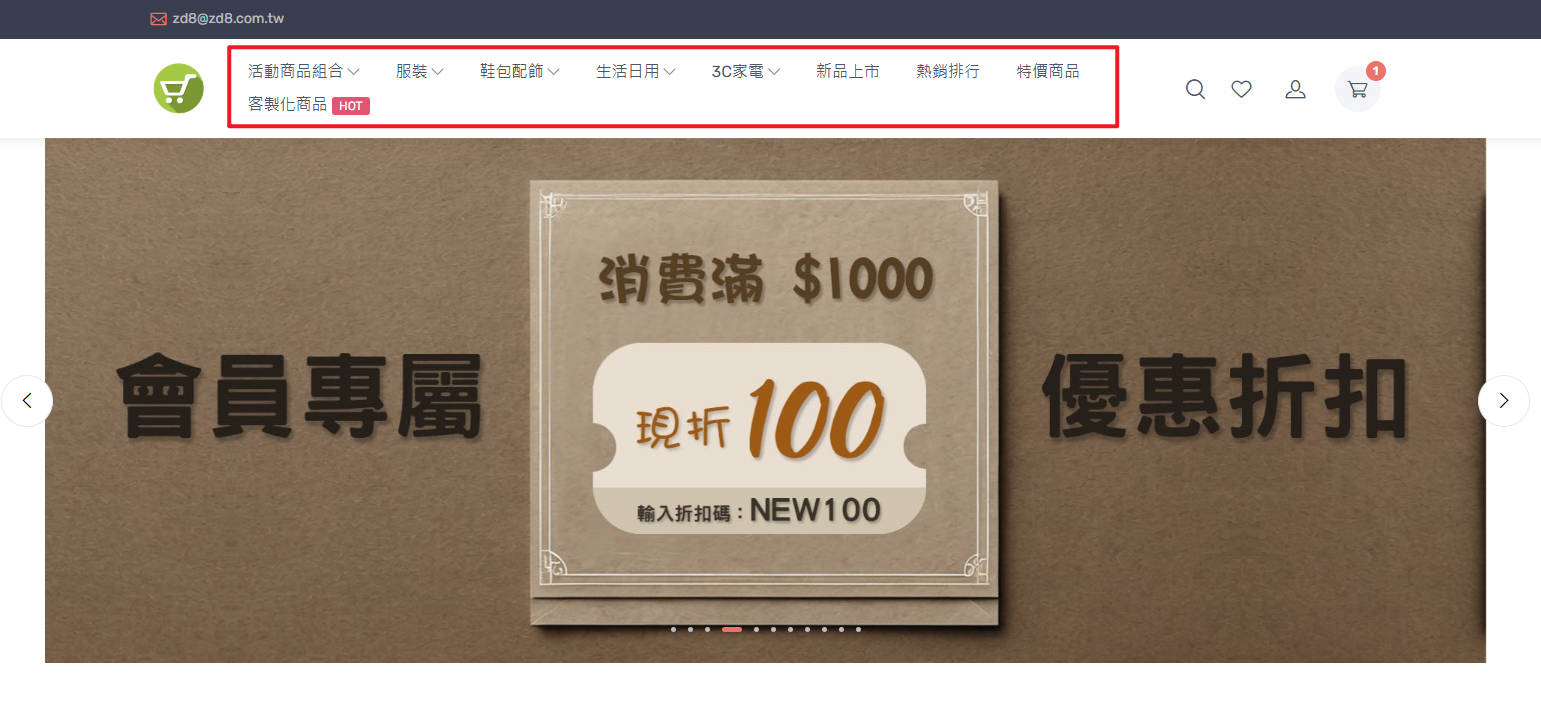Go to 熱銷排行 menu item

(948, 71)
